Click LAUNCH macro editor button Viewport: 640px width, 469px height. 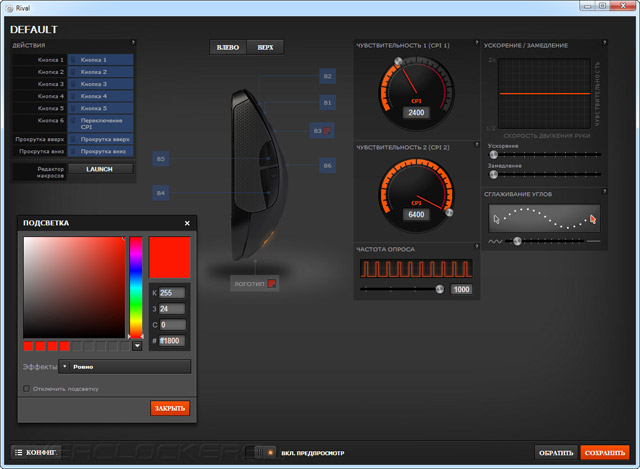pyautogui.click(x=100, y=169)
